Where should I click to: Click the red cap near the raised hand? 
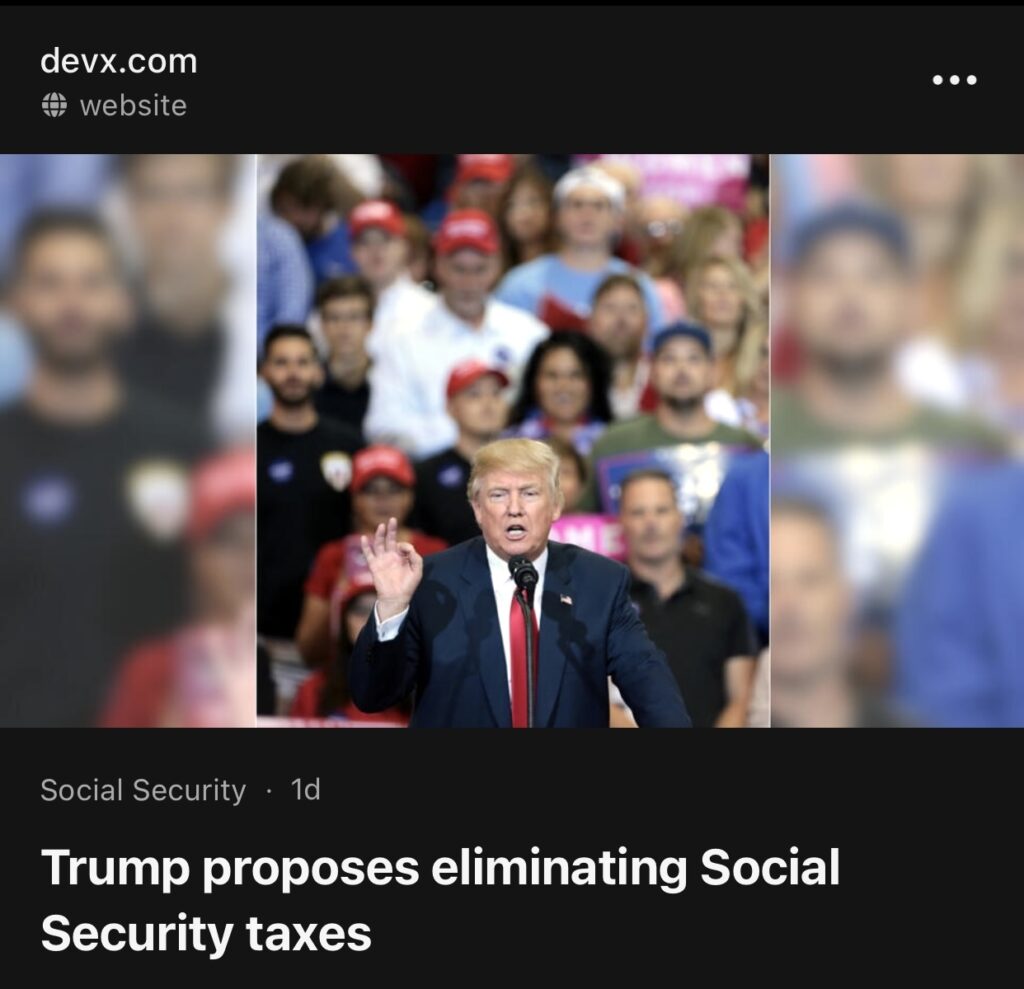(x=382, y=468)
